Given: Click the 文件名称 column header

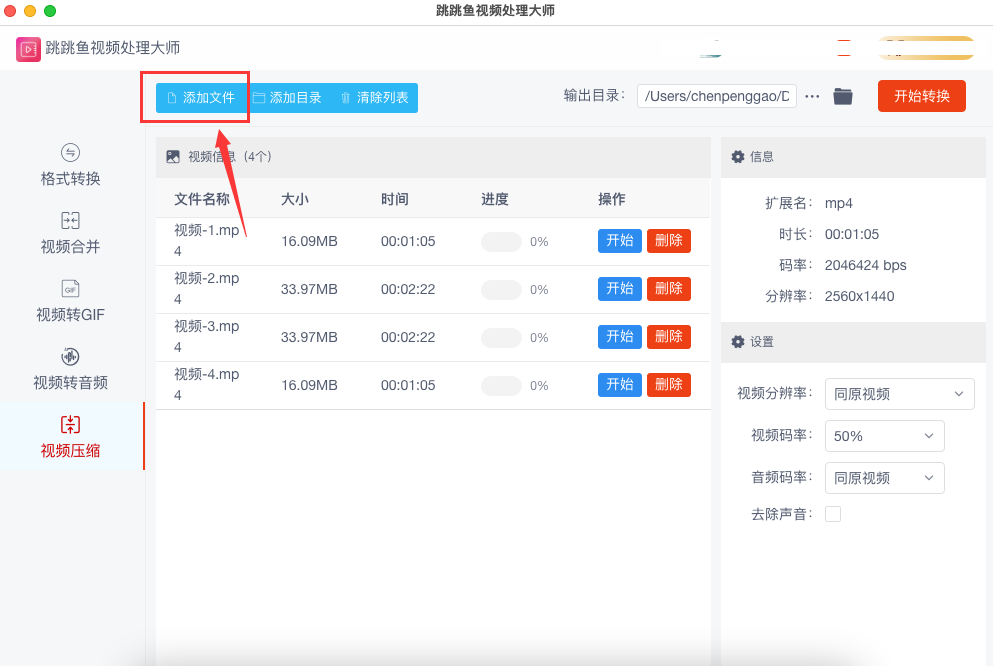Looking at the screenshot, I should [202, 199].
